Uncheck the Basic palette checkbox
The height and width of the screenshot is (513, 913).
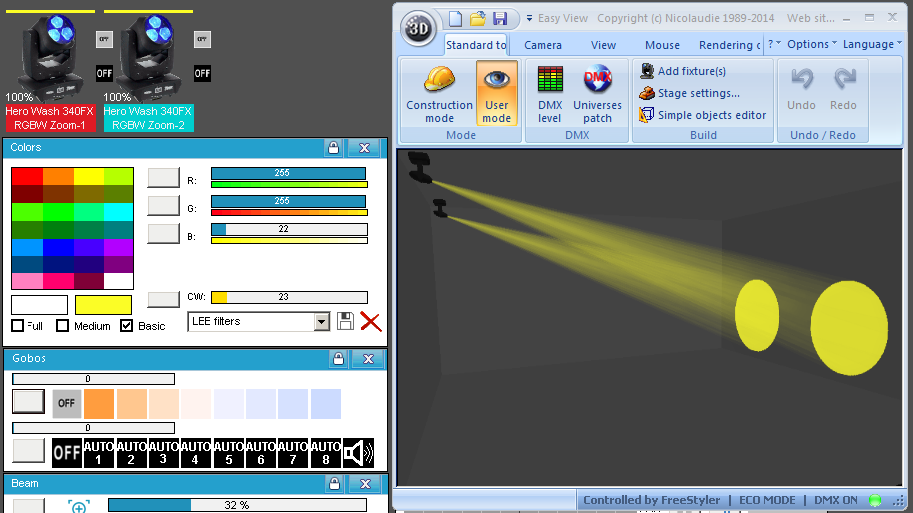point(127,326)
